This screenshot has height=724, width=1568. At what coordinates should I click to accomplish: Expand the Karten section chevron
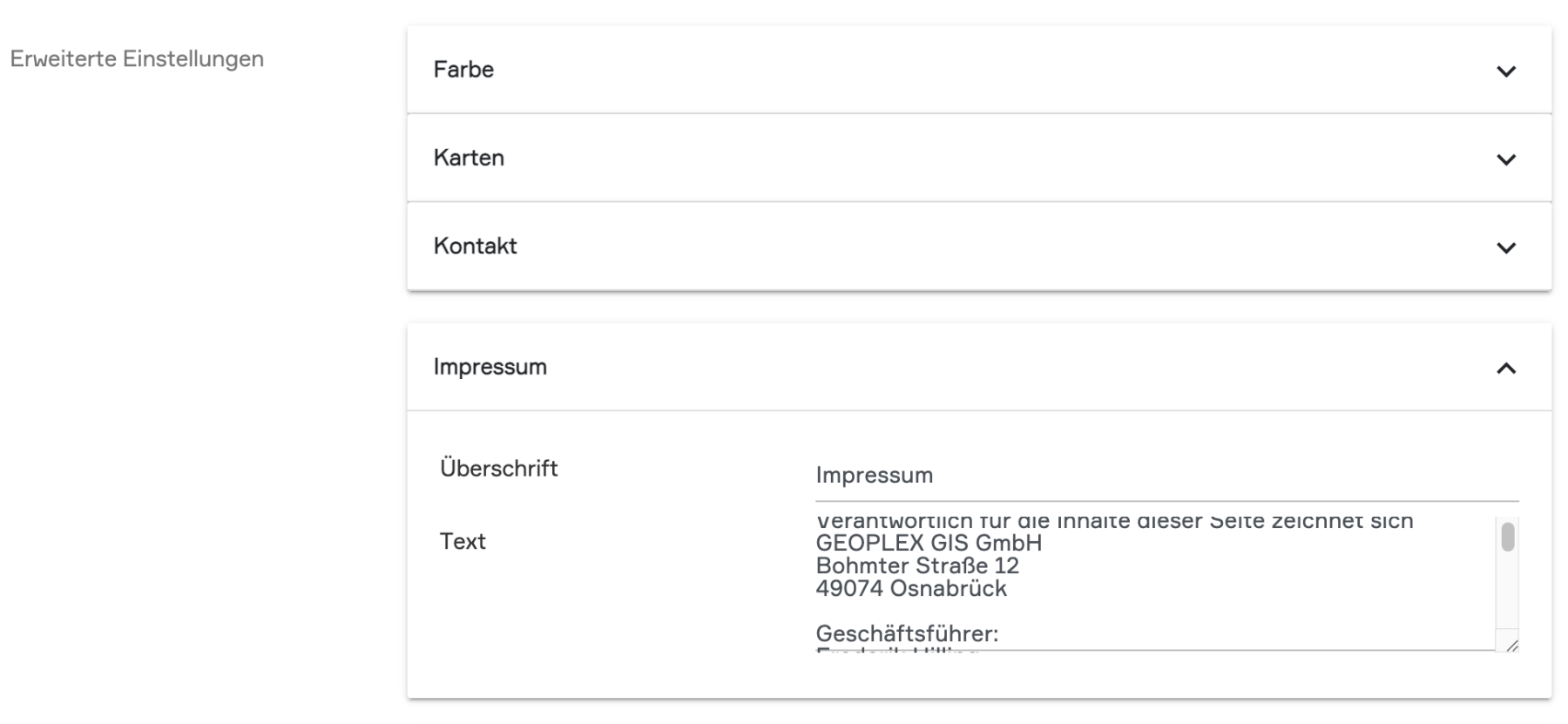tap(1505, 159)
